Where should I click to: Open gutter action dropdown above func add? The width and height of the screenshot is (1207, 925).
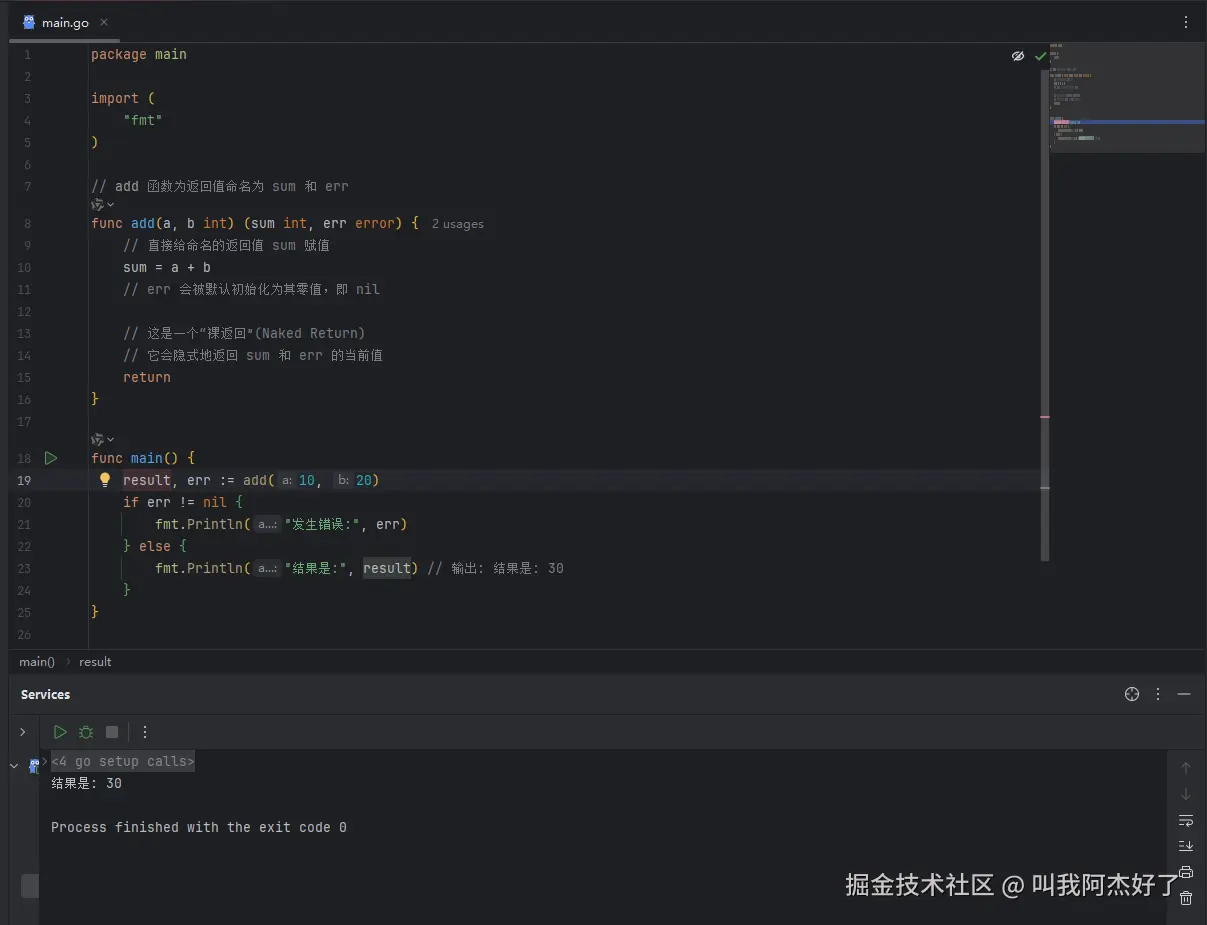102,204
